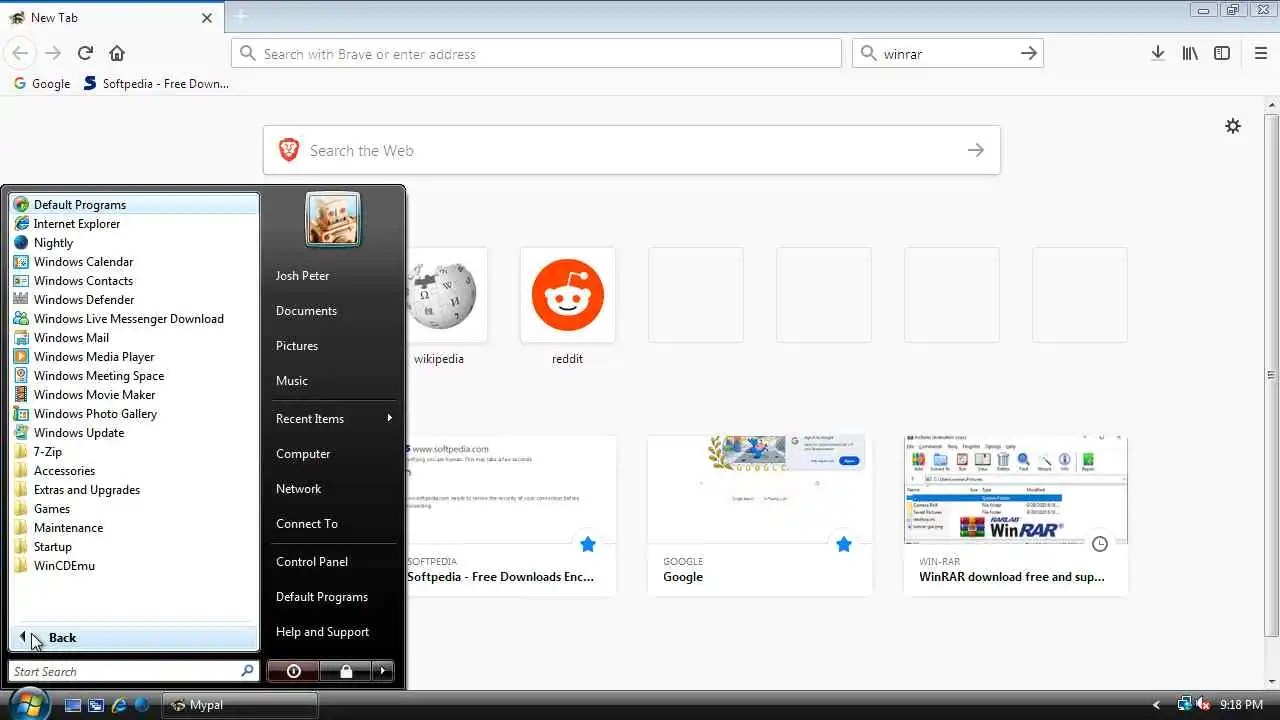Click the Search the Web field
The height and width of the screenshot is (720, 1280).
click(x=630, y=150)
